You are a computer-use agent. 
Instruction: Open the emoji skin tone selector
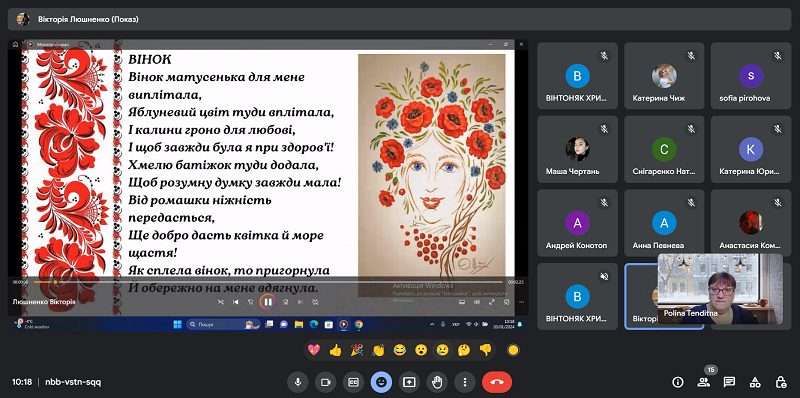pos(513,350)
